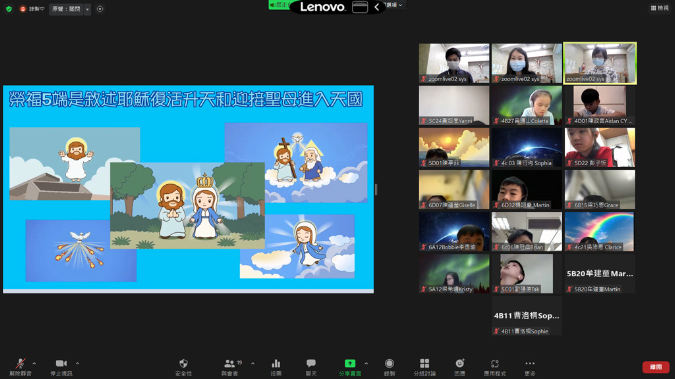Select the 5D22 participant video tile
The height and width of the screenshot is (379, 675).
coord(600,147)
